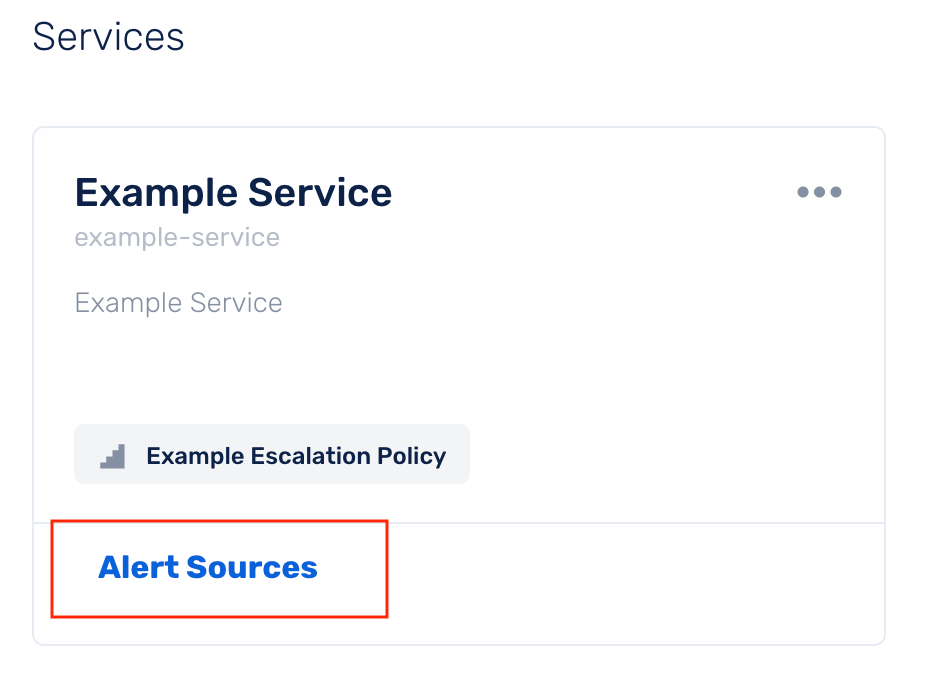Screen dimensions: 926x684
Task: Click the light gray example-service identifier
Action: (x=177, y=238)
